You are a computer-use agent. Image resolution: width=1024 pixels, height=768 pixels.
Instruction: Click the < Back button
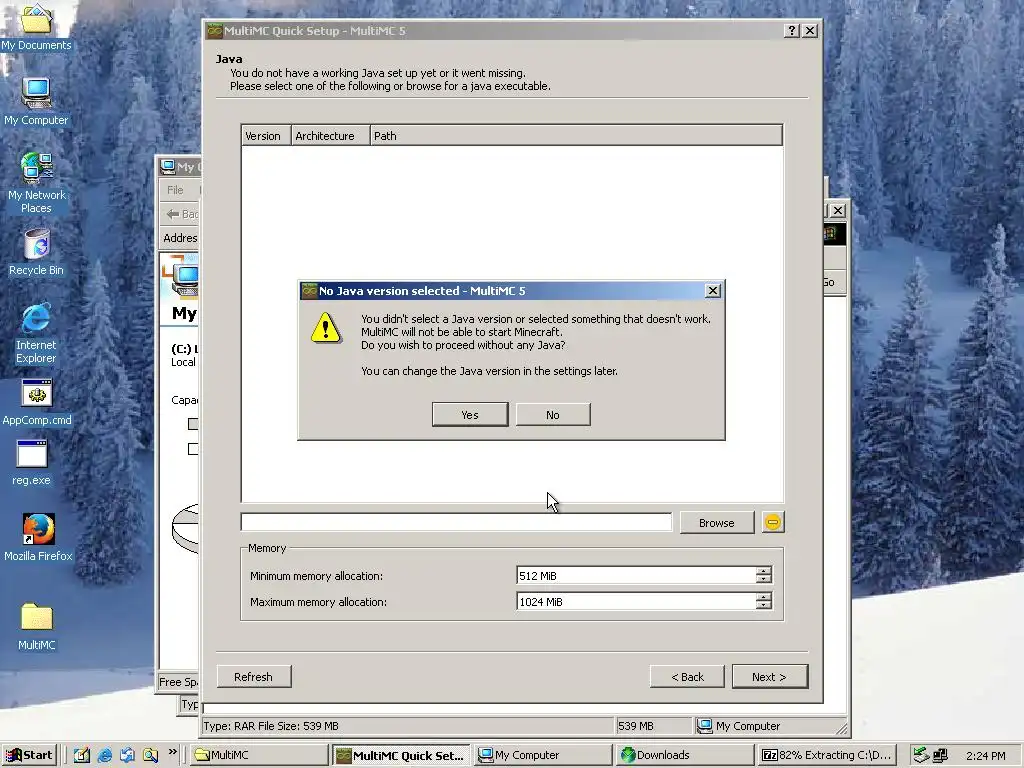pos(687,677)
